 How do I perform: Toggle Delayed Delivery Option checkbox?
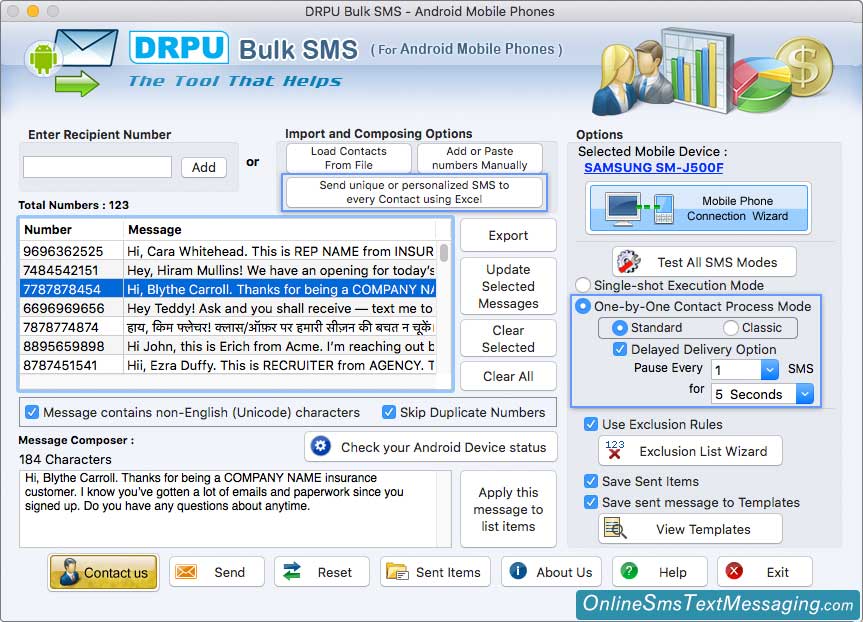(620, 349)
